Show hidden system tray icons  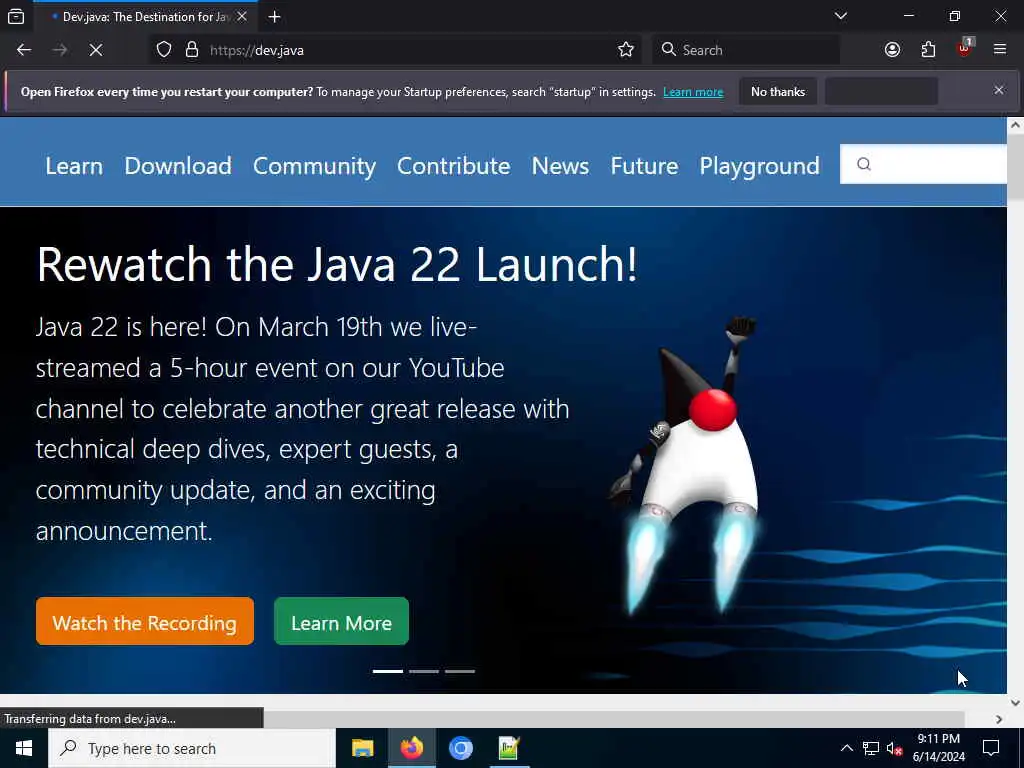click(846, 748)
